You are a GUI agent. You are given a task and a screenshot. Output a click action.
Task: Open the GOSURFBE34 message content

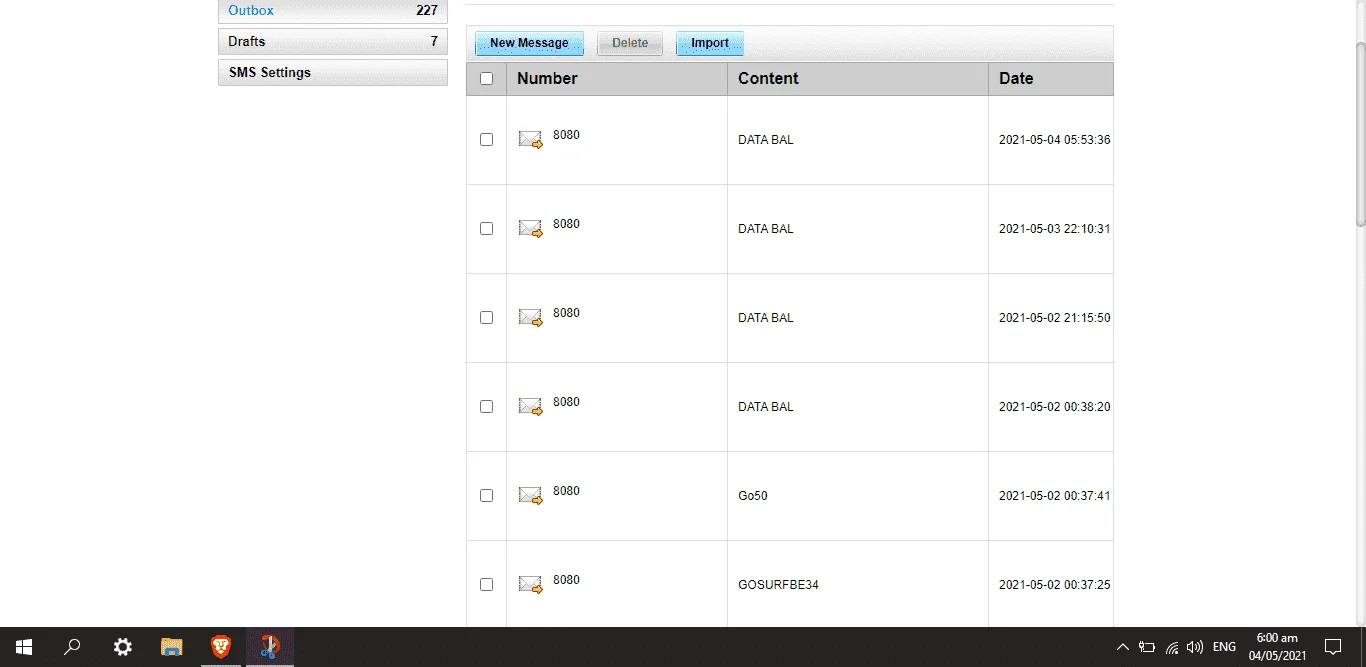pos(778,585)
